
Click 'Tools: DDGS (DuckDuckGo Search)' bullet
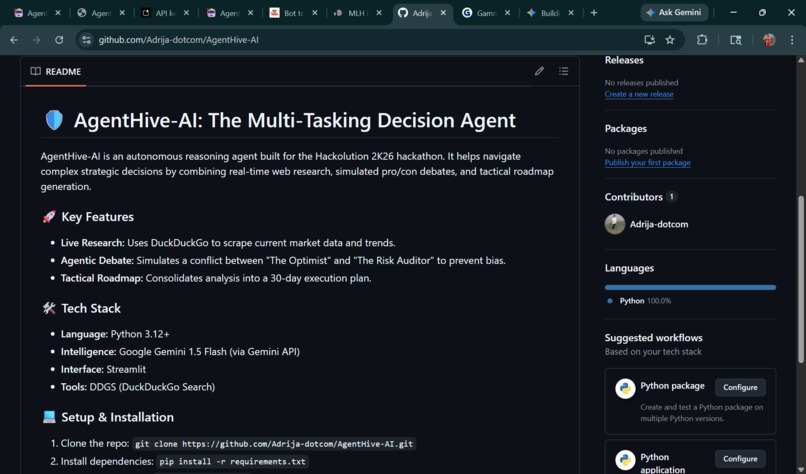(138, 387)
